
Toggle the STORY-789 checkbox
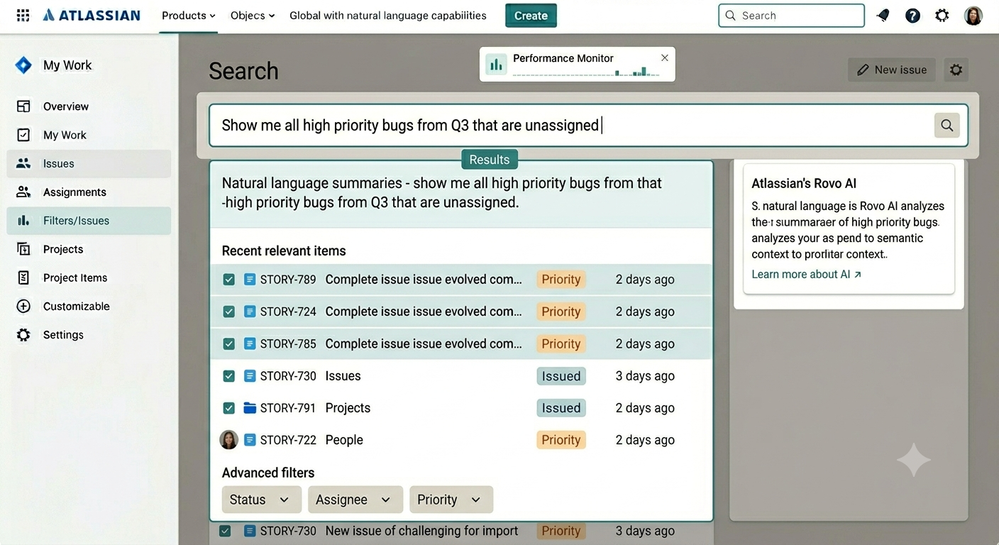click(x=229, y=279)
